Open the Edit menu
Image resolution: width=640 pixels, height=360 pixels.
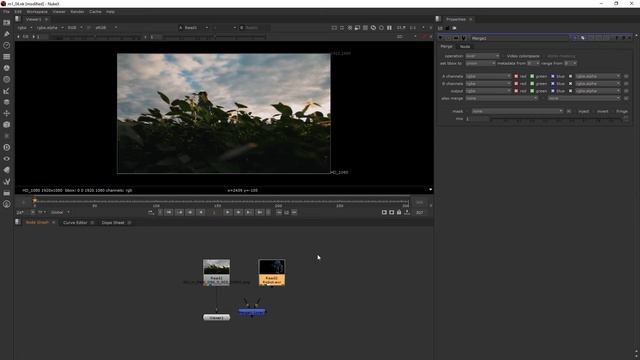[18, 12]
